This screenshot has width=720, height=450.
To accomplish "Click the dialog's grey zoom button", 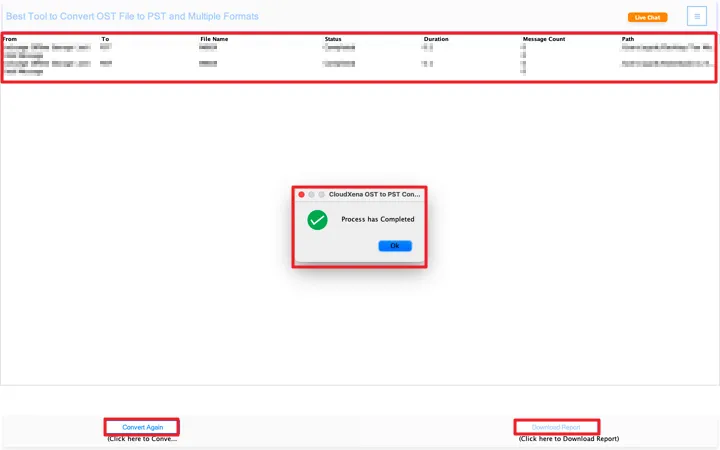I will (321, 194).
